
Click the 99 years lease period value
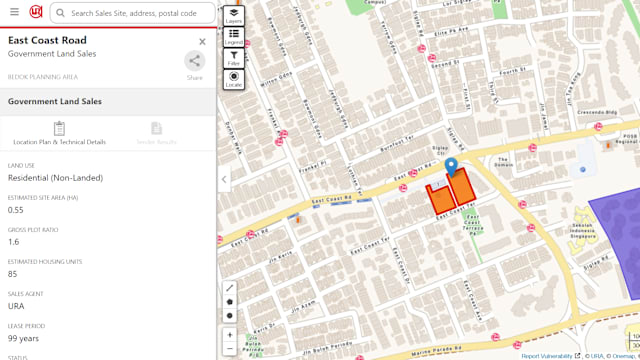[23, 338]
